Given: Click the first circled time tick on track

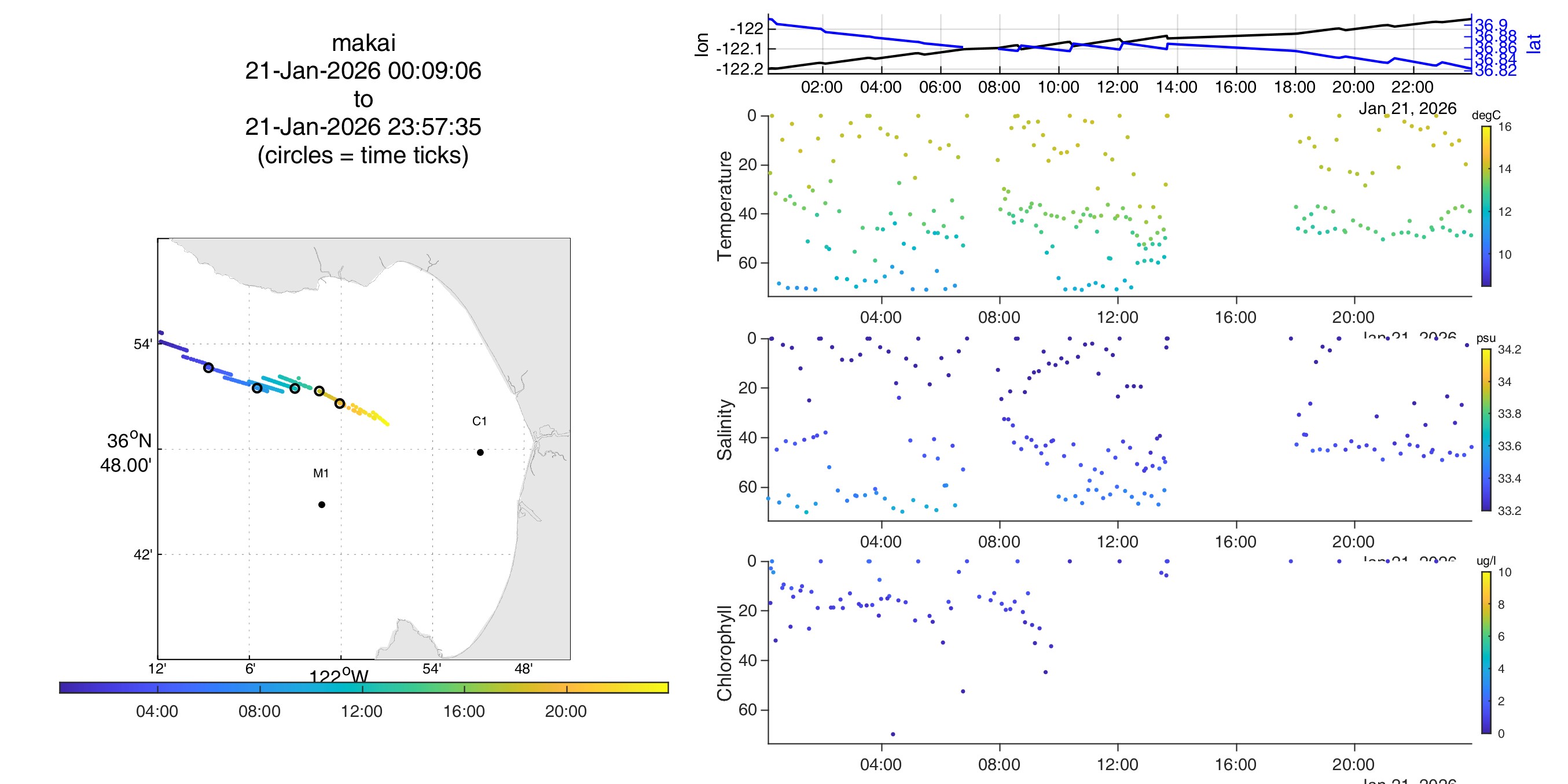Looking at the screenshot, I should (x=208, y=367).
